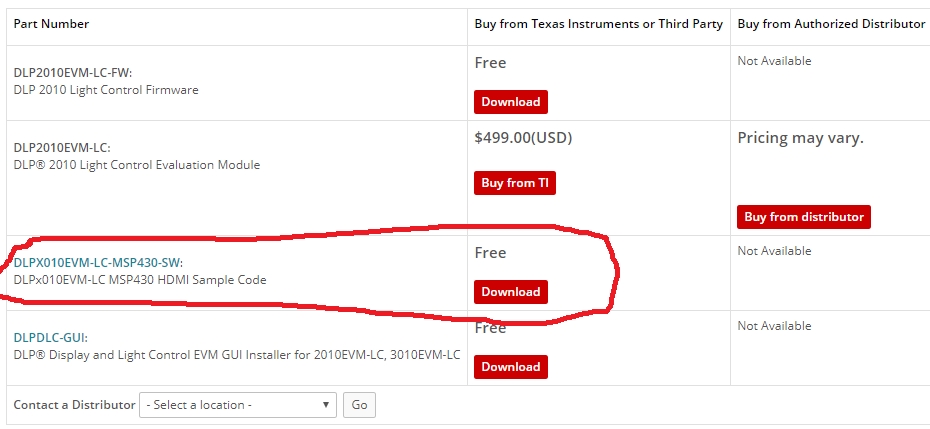Click the DLP2010EVM-LC-FW part number
Viewport: 930px width, 429px height.
(x=72, y=72)
